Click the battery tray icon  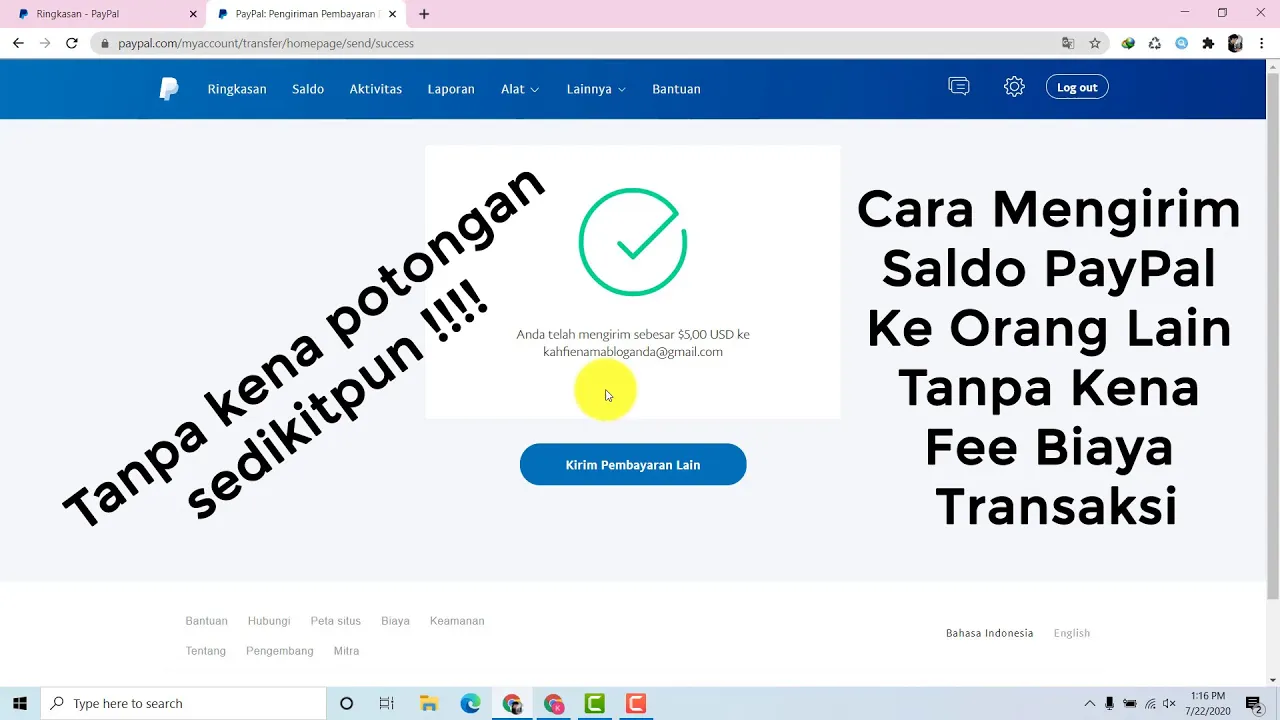1130,703
